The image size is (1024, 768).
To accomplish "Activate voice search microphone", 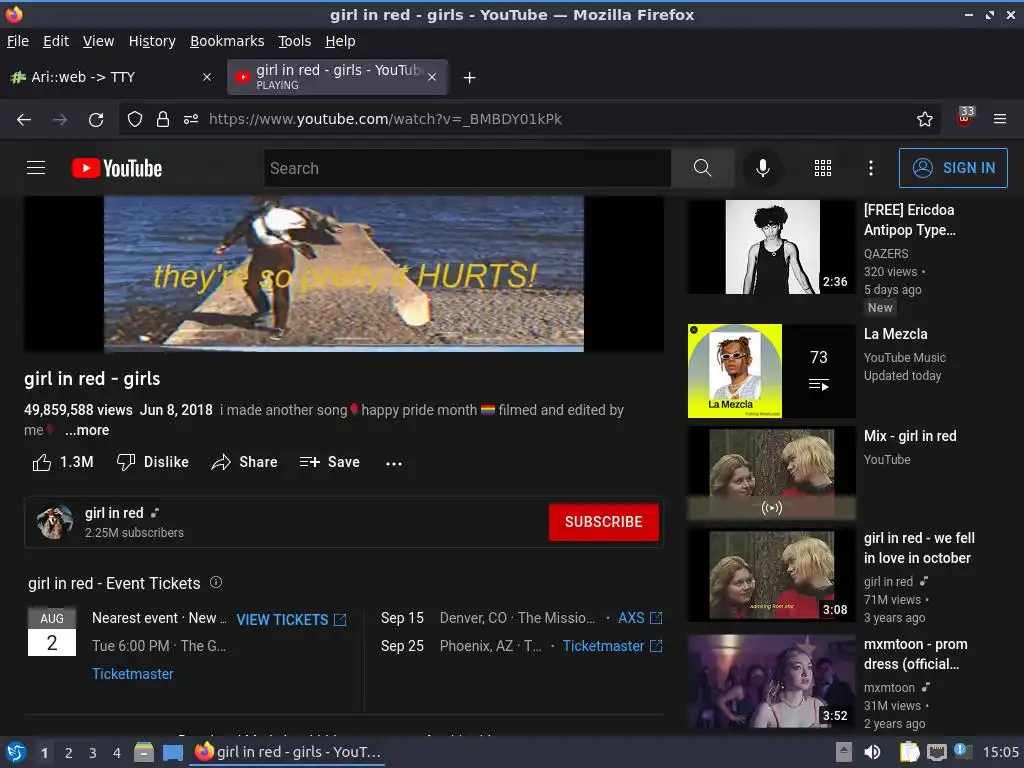I will click(762, 168).
